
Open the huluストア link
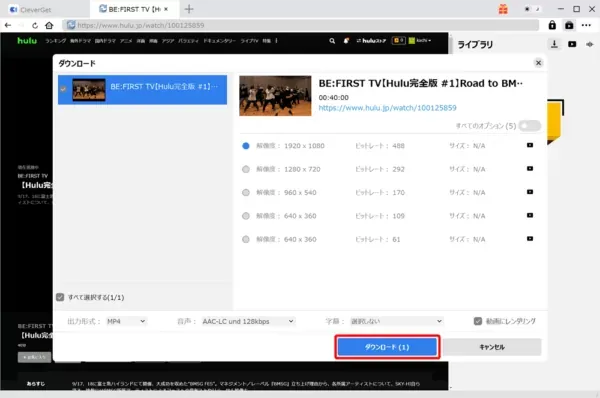coord(371,41)
